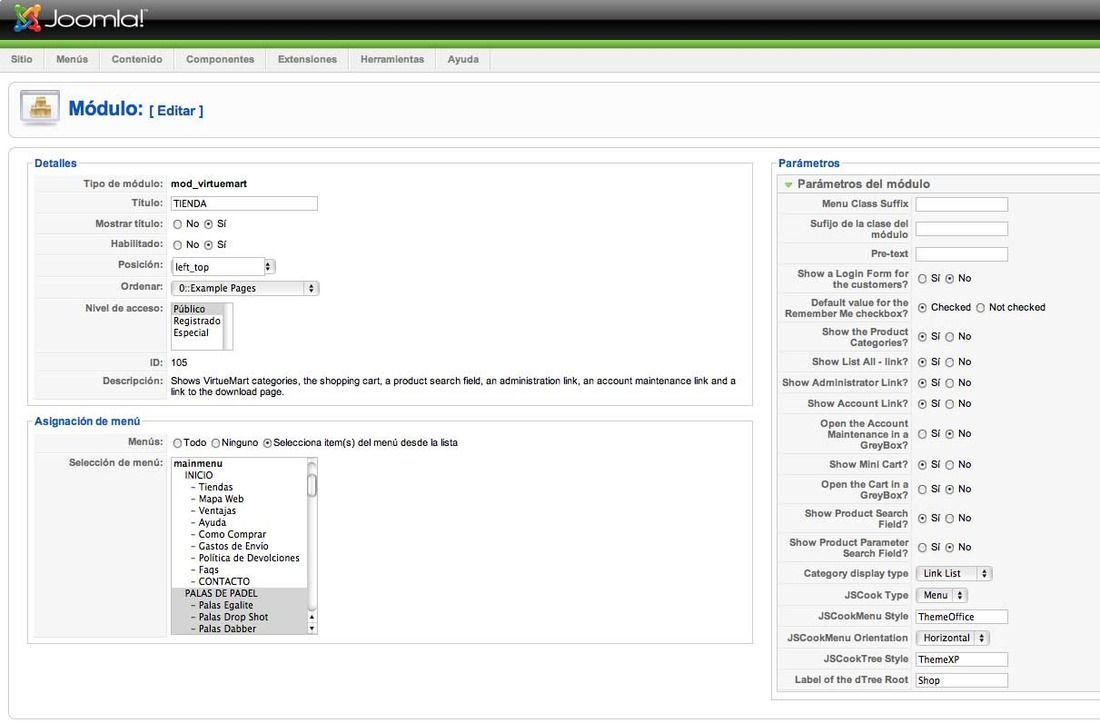The image size is (1100, 723).
Task: Choose Selecciona item(s) del menú desde la lista
Action: [267, 443]
